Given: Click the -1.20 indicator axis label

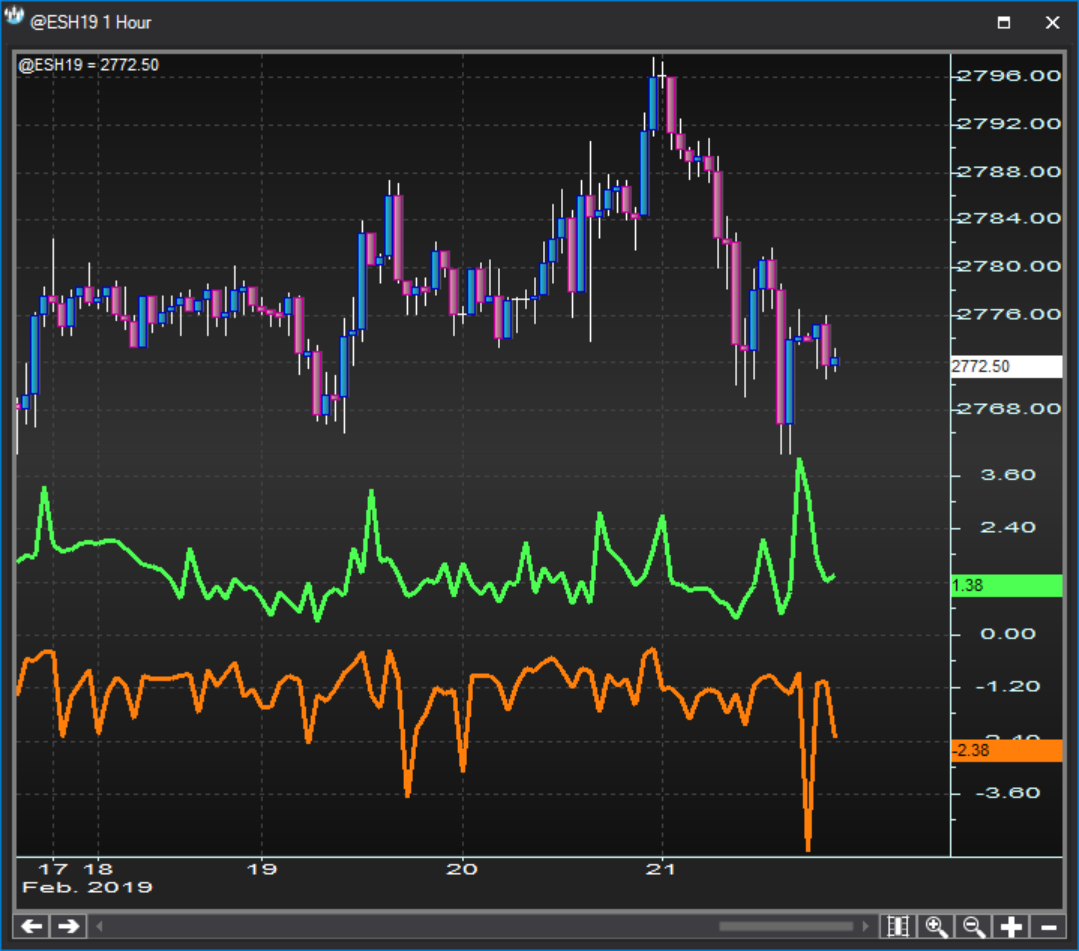Looking at the screenshot, I should (1008, 687).
